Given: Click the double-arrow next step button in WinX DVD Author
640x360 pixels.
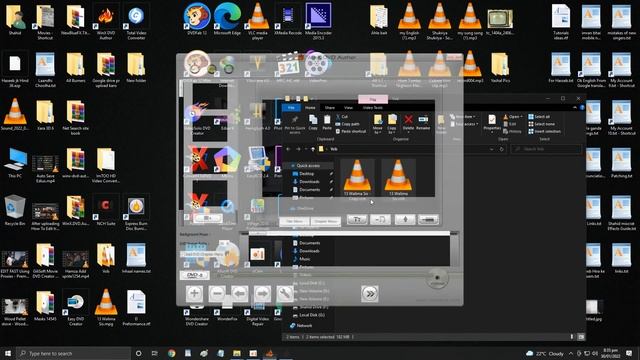Looking at the screenshot, I should coord(370,293).
